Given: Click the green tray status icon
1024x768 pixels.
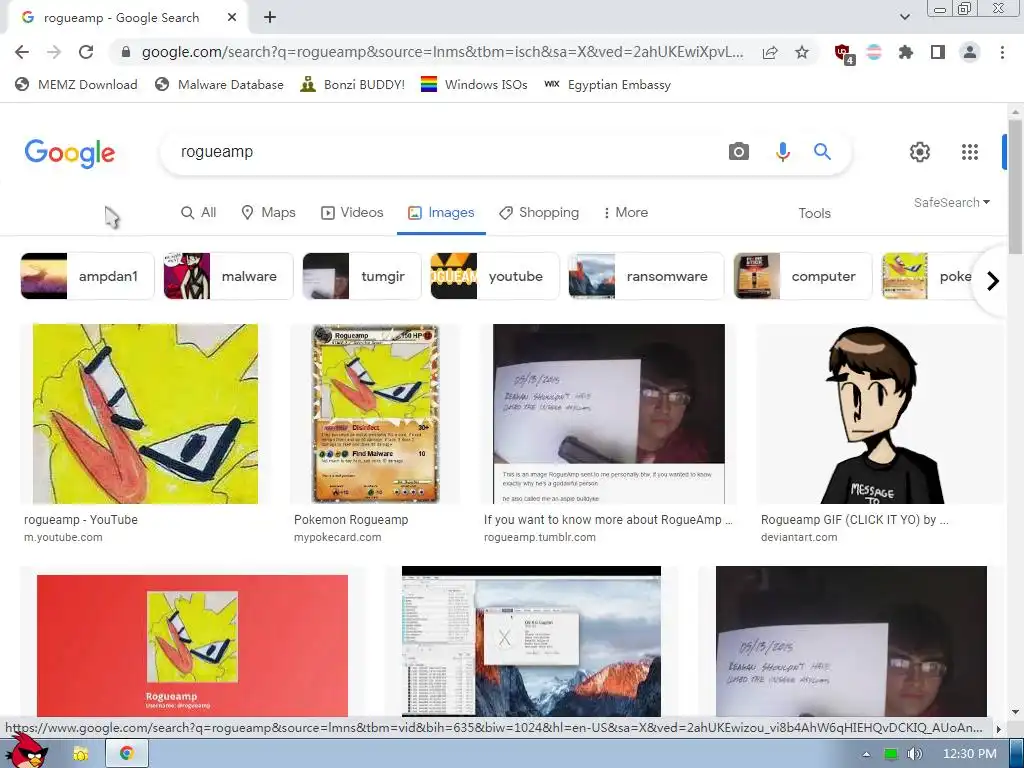Looking at the screenshot, I should point(890,754).
